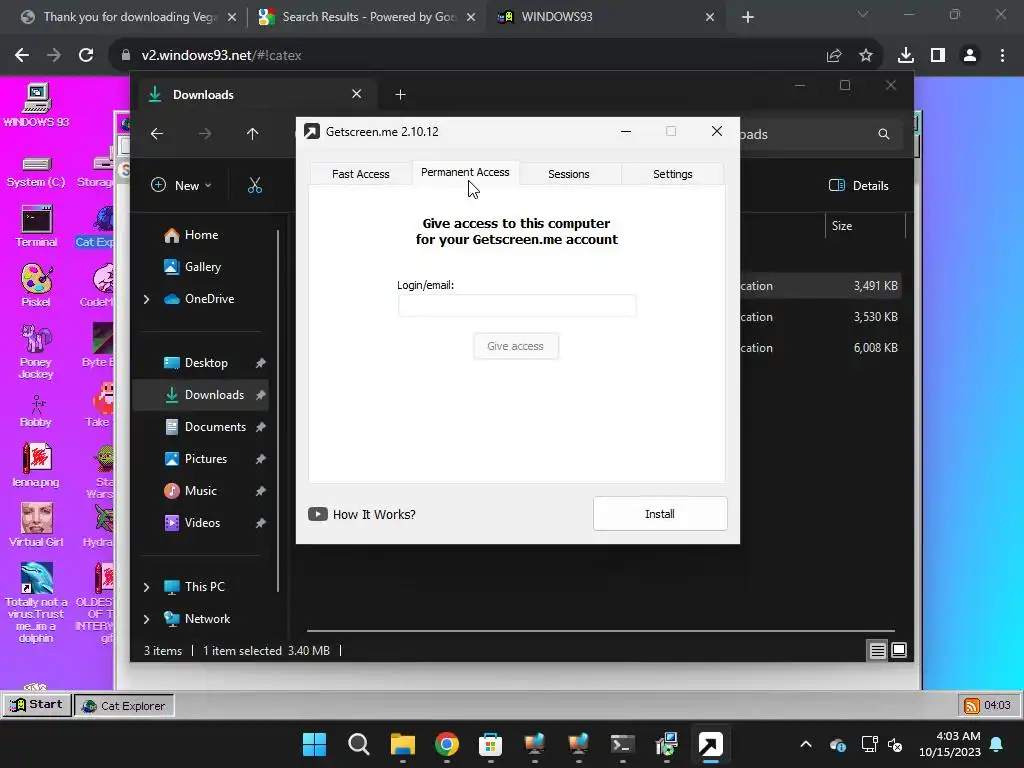
Task: Open the Settings tab in Getscreen.me
Action: tap(673, 174)
